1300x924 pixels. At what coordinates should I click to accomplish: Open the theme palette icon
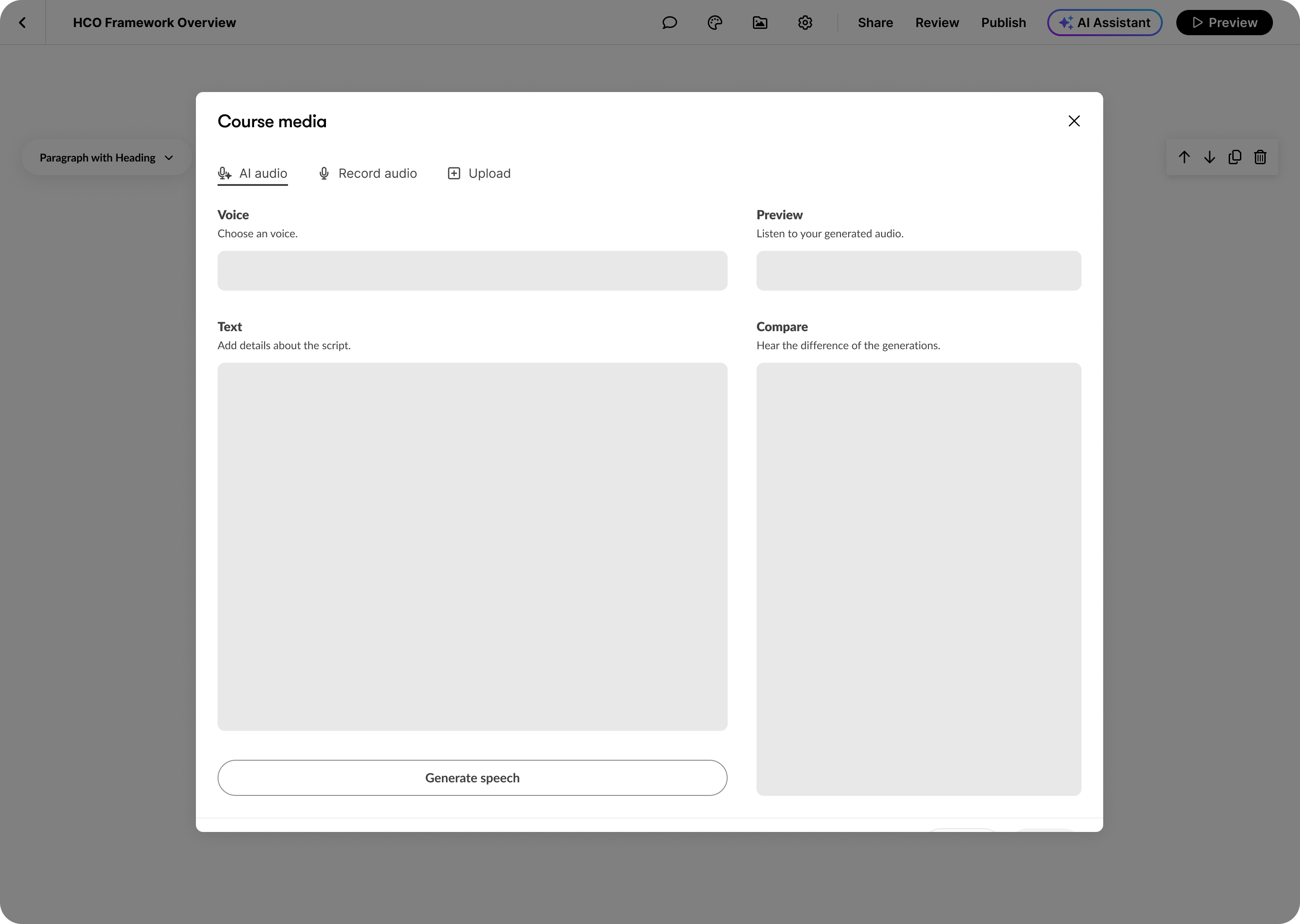click(x=715, y=23)
